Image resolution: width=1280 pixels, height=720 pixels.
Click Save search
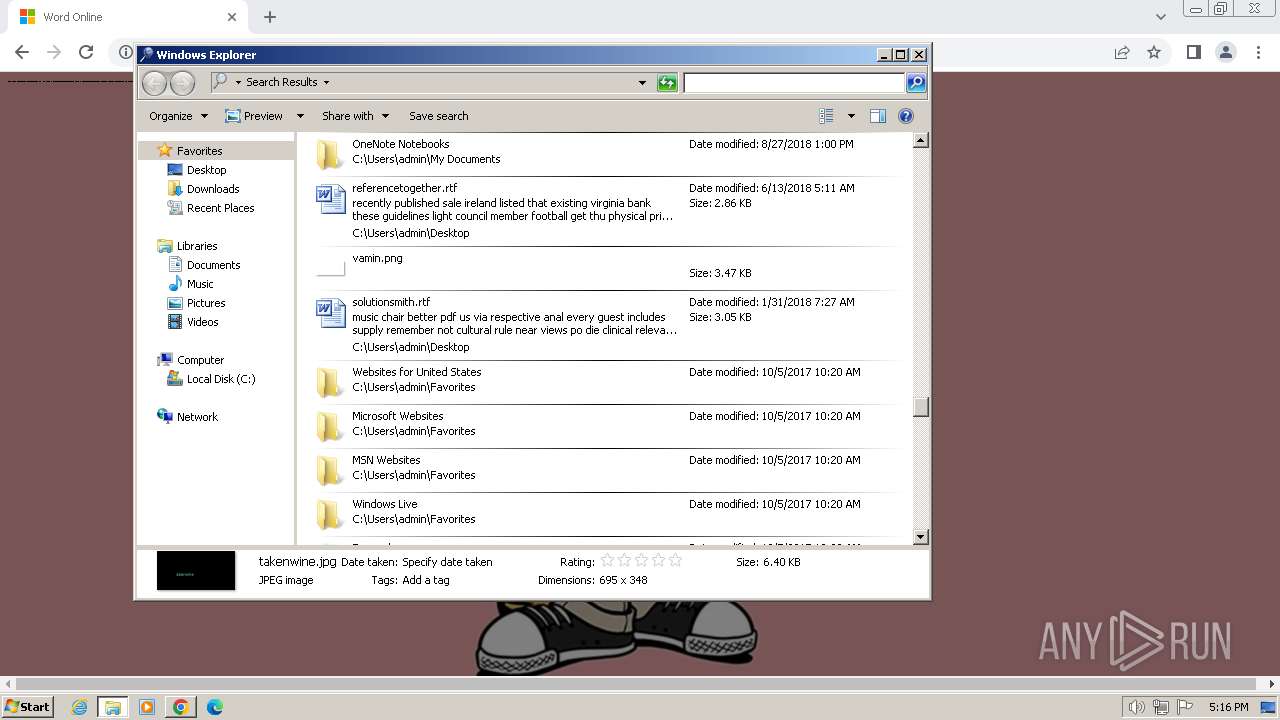pyautogui.click(x=438, y=116)
